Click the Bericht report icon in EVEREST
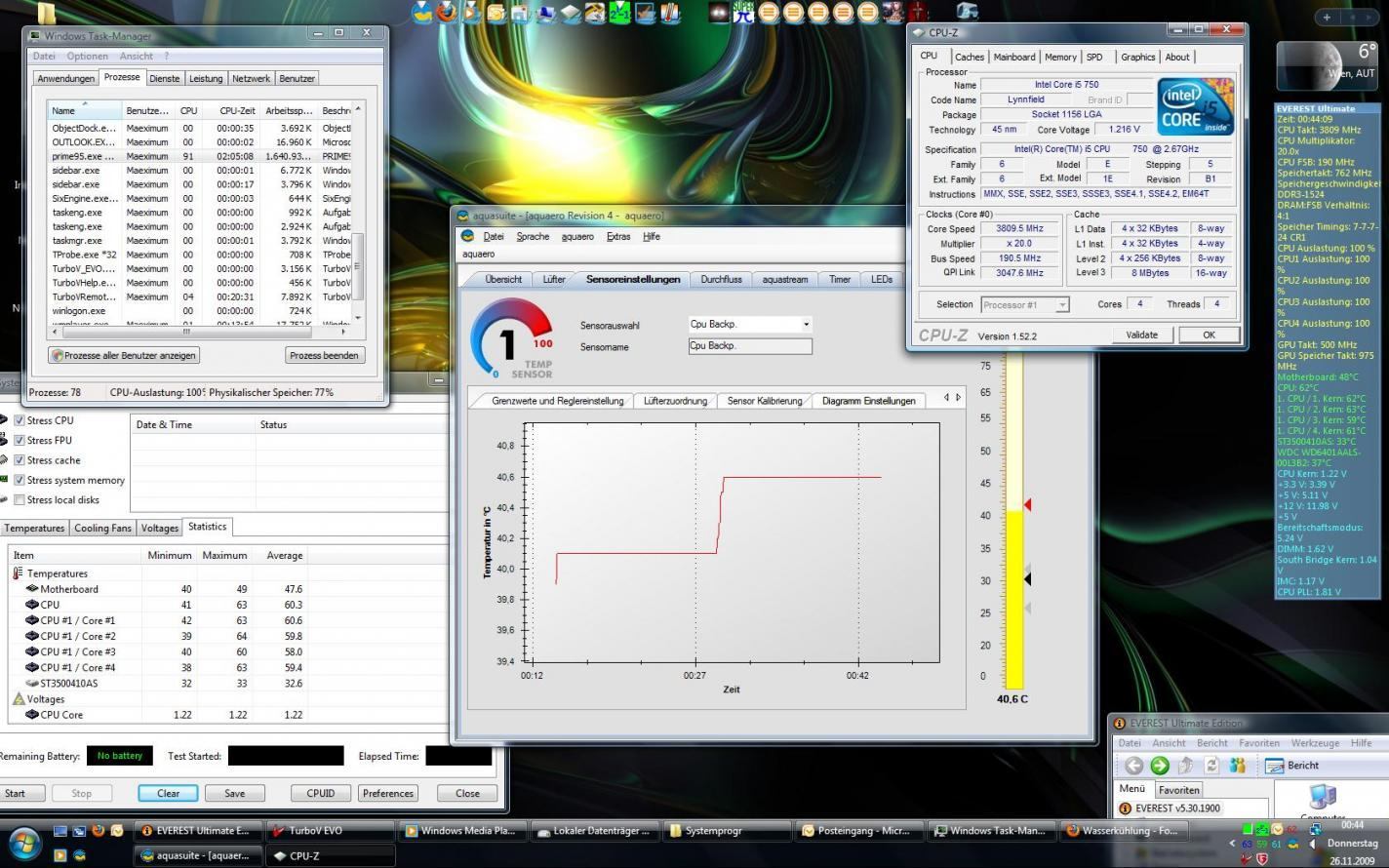This screenshot has width=1389, height=868. 1274,766
